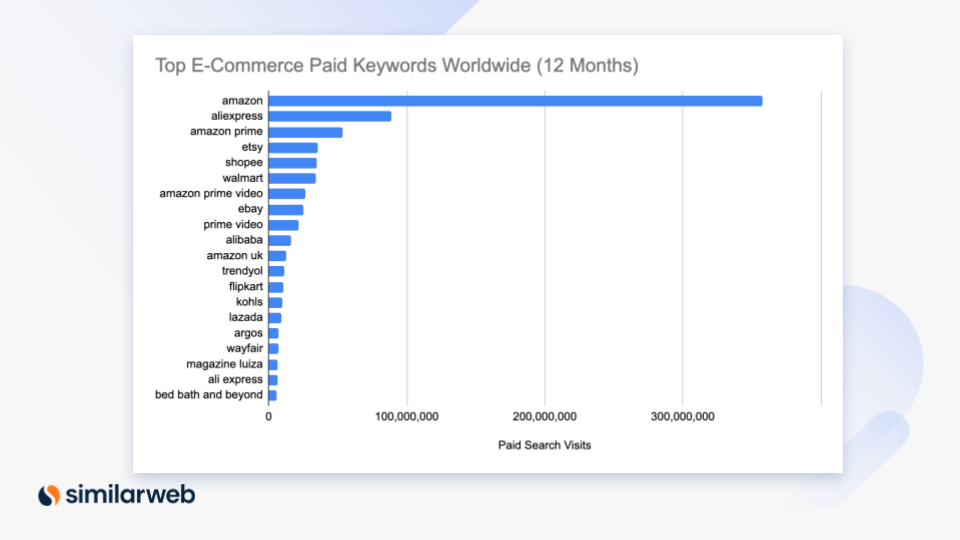This screenshot has width=960, height=540.
Task: Click the similarweb wordmark text
Action: pos(130,494)
